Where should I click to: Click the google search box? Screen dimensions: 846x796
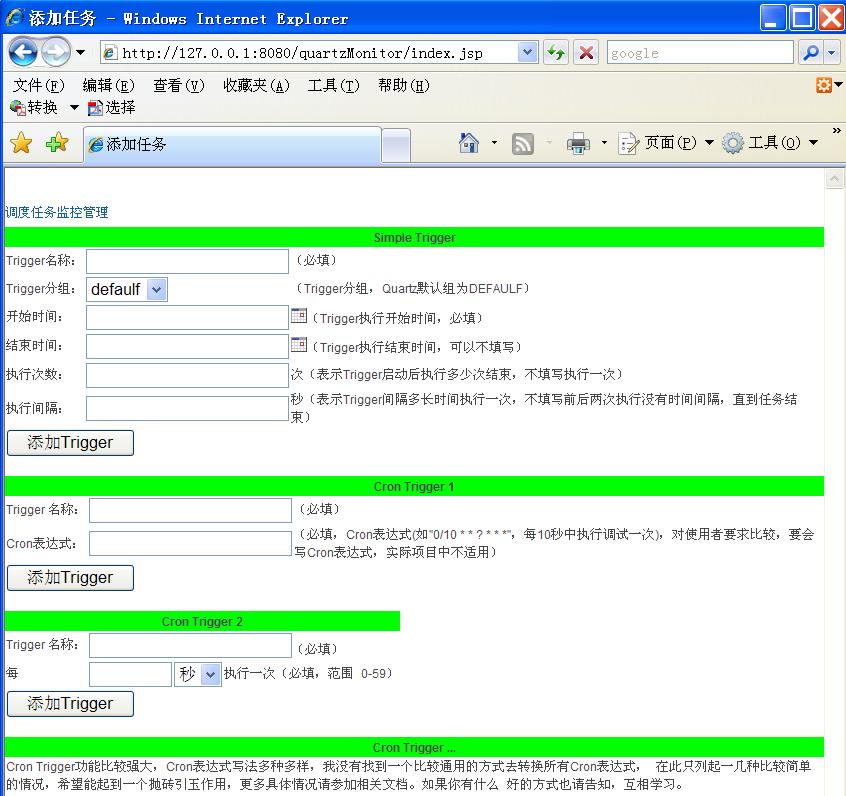point(700,52)
